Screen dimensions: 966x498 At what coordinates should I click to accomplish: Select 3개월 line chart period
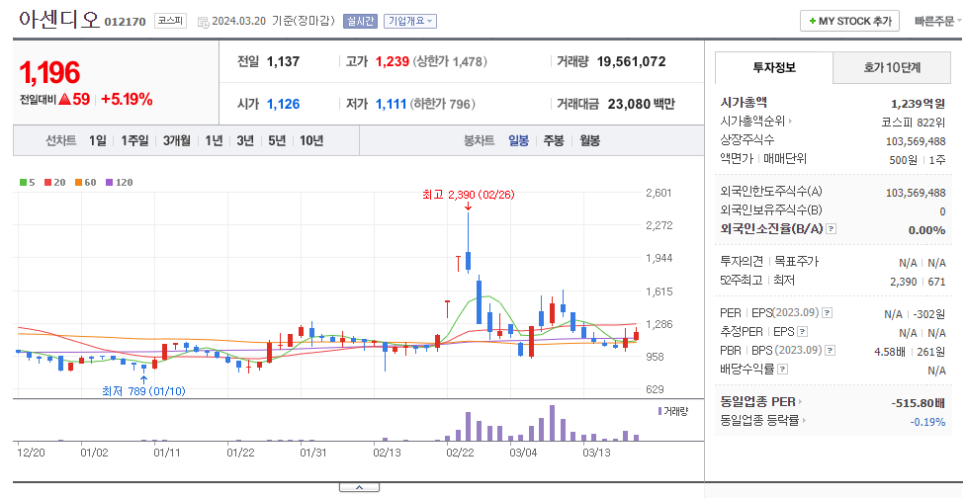177,141
